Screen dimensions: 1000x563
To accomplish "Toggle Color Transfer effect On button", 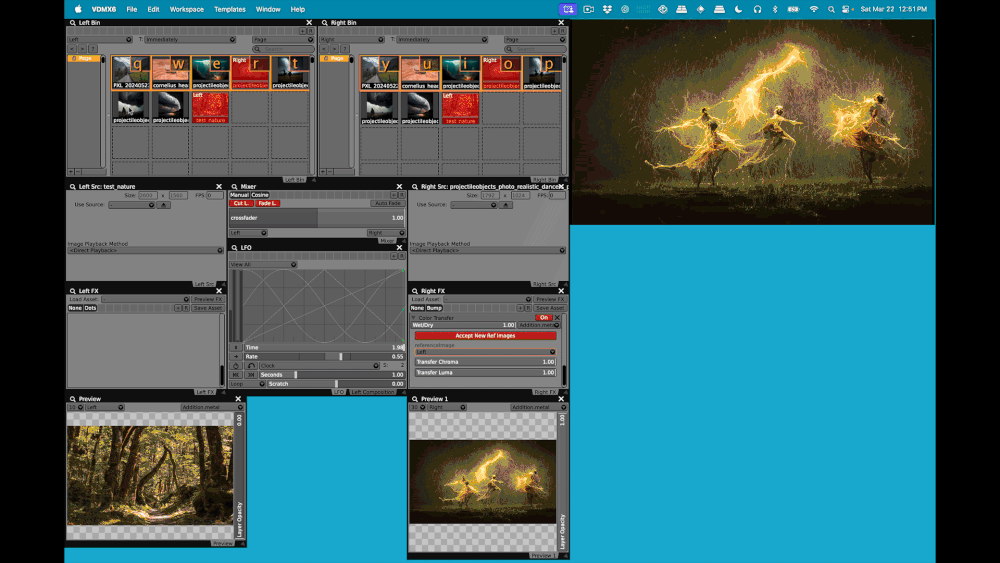I will (543, 318).
